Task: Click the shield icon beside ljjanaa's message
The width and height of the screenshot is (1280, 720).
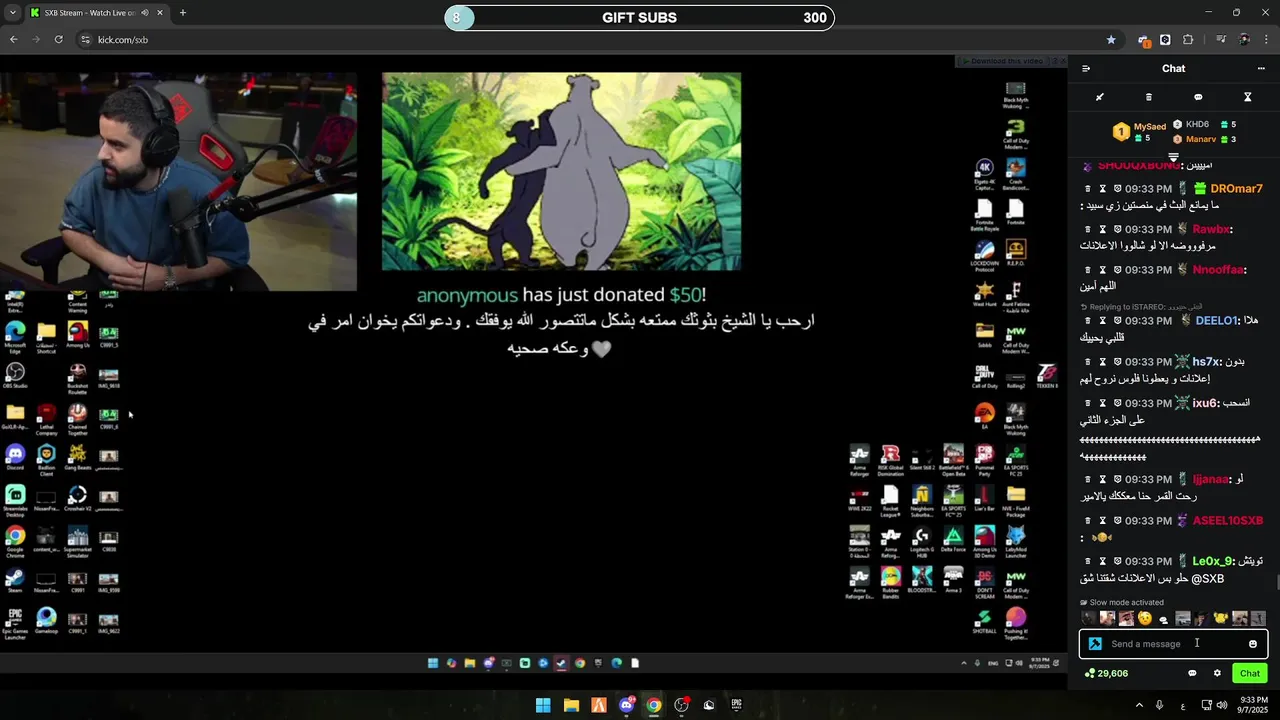Action: 1117,479
